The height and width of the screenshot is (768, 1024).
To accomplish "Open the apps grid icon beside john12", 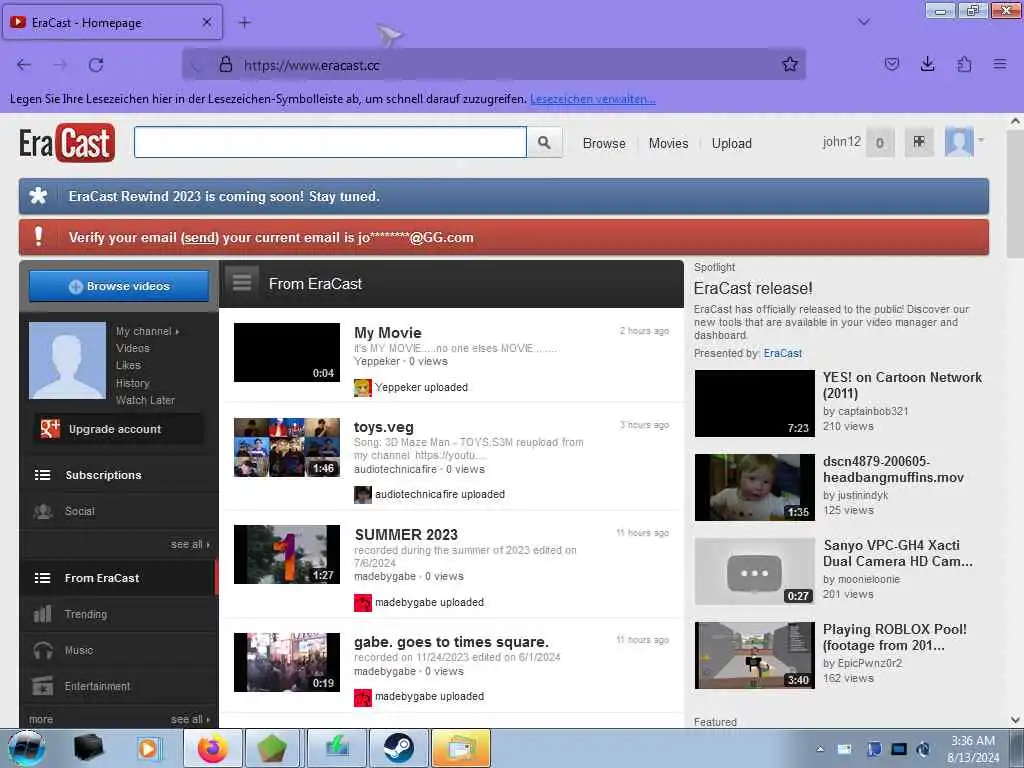I will 919,142.
